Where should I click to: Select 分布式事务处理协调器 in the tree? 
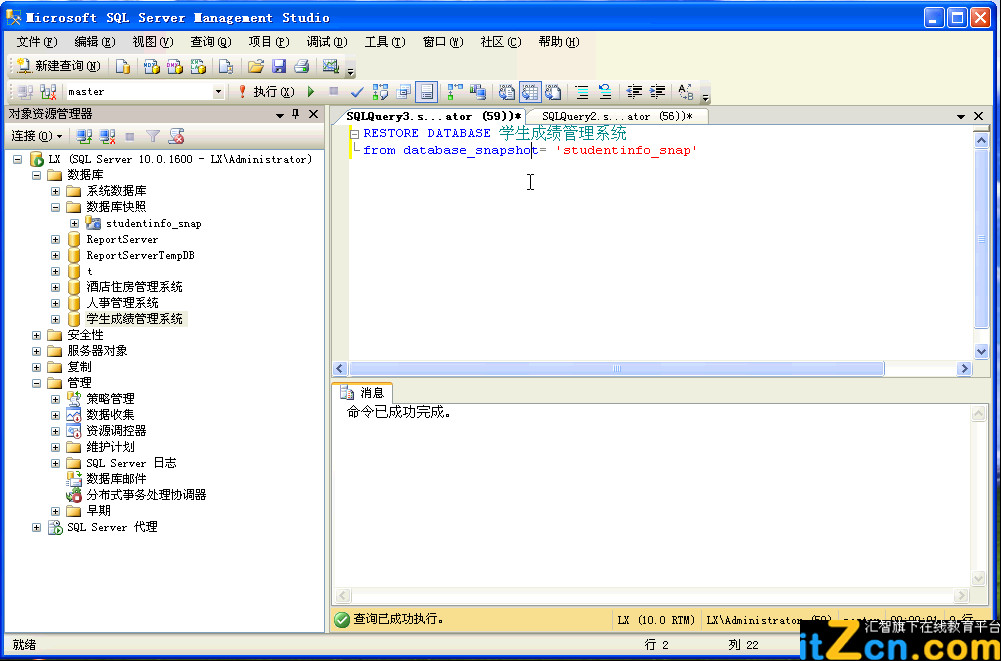[x=146, y=495]
